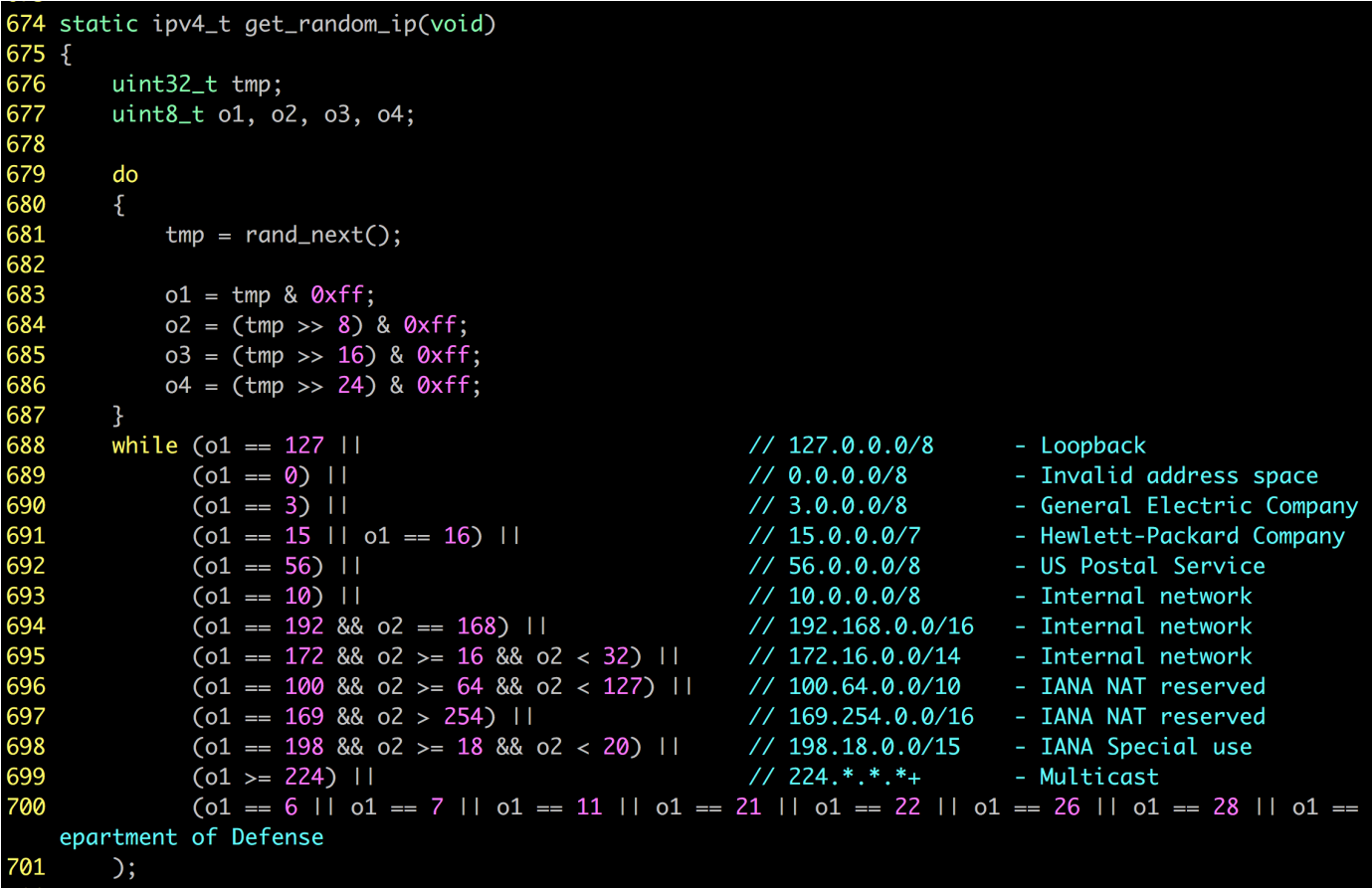Click the 'IANA Special use' comment
This screenshot has width=1372, height=888.
pos(1145,747)
